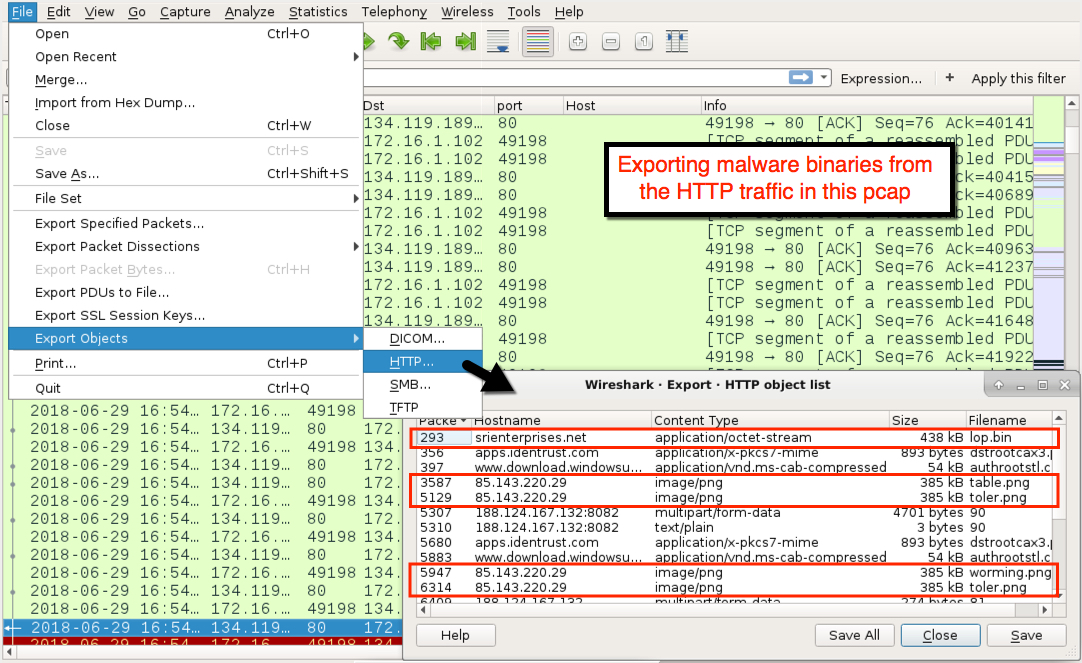The image size is (1082, 663).
Task: Toggle auto-scroll during live capture
Action: click(498, 41)
